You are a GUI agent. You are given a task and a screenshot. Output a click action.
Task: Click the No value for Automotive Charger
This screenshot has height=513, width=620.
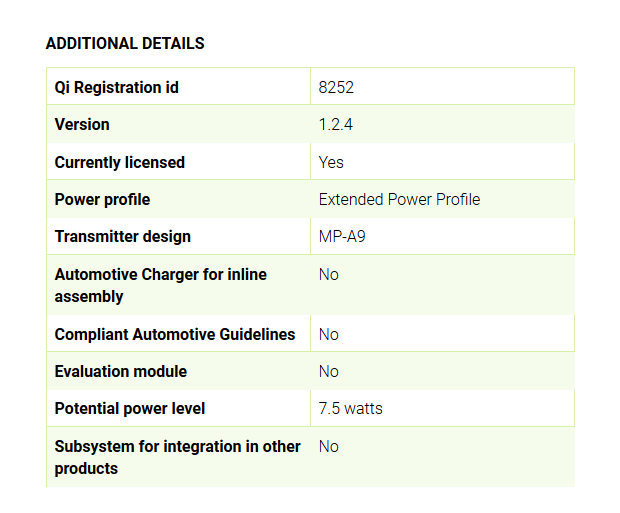(x=329, y=274)
